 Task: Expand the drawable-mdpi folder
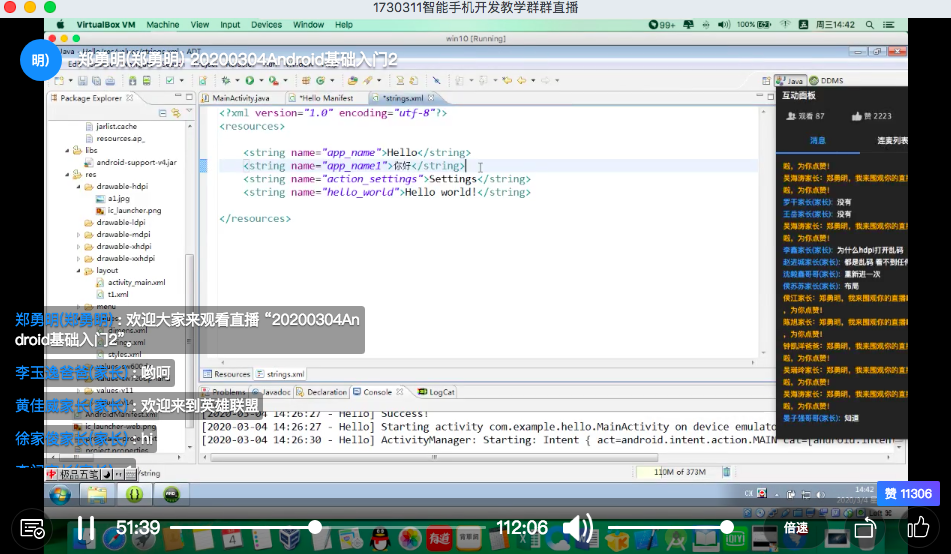(x=78, y=235)
